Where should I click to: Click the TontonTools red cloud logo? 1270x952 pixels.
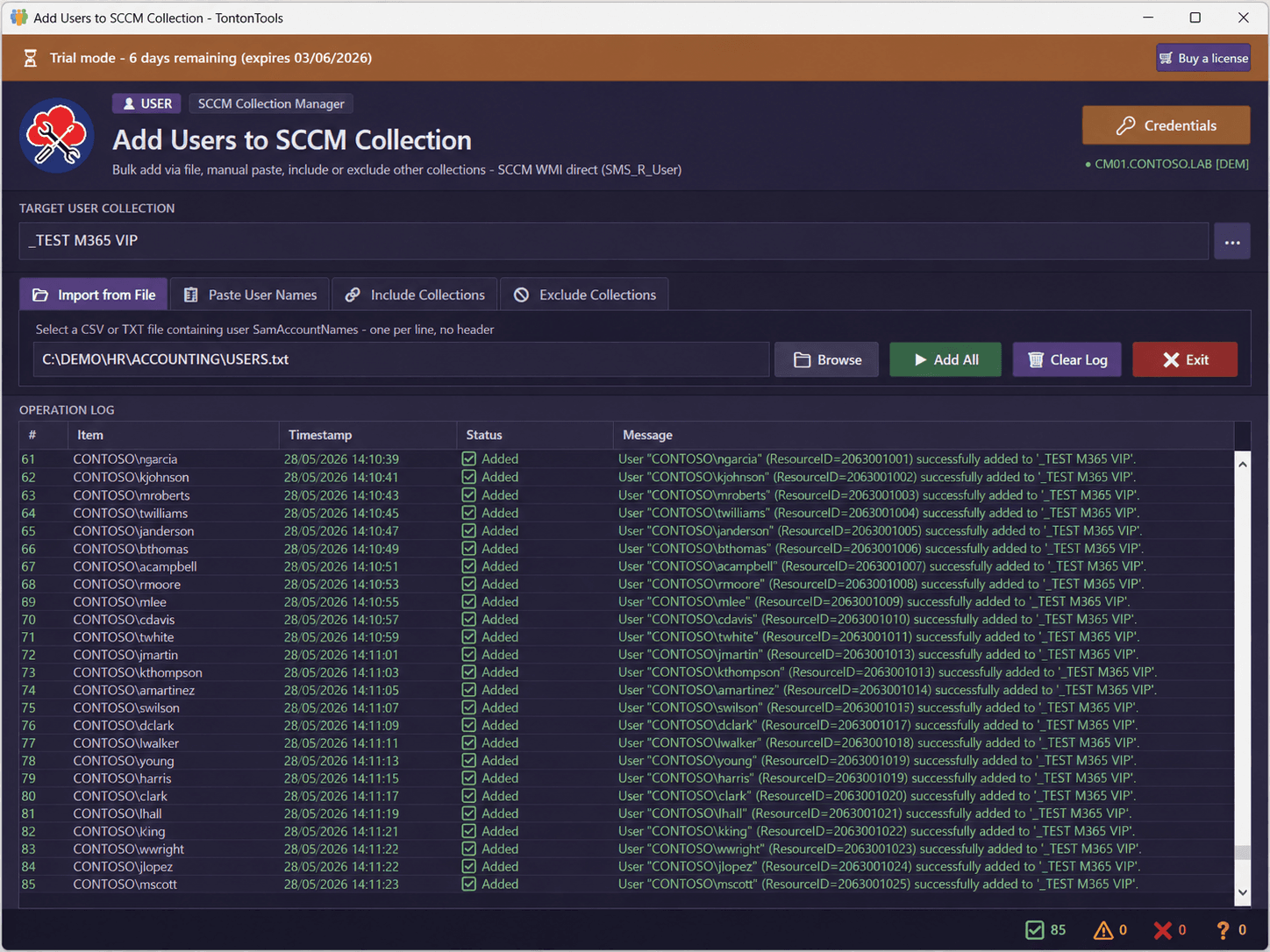[x=57, y=136]
